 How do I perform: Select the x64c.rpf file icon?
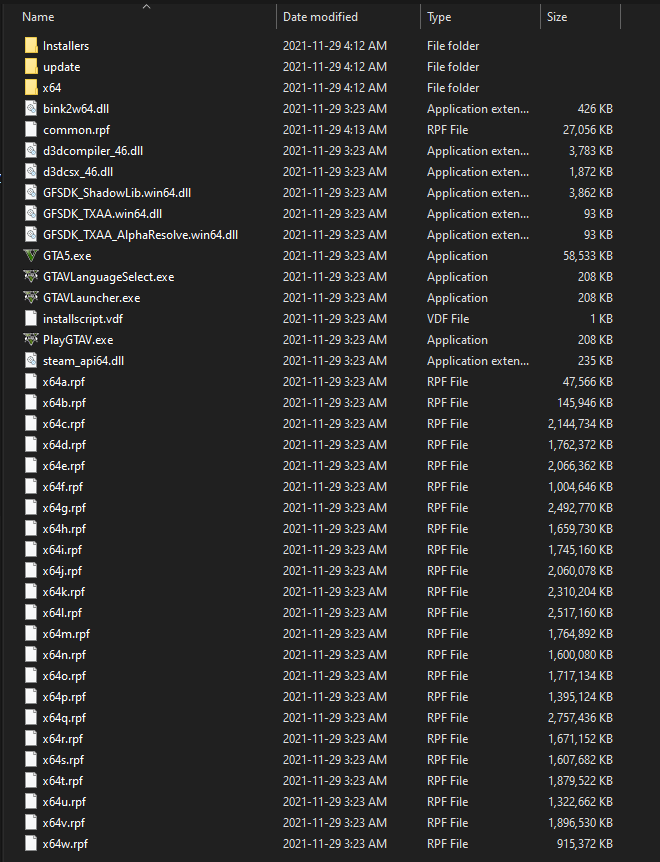(x=31, y=423)
